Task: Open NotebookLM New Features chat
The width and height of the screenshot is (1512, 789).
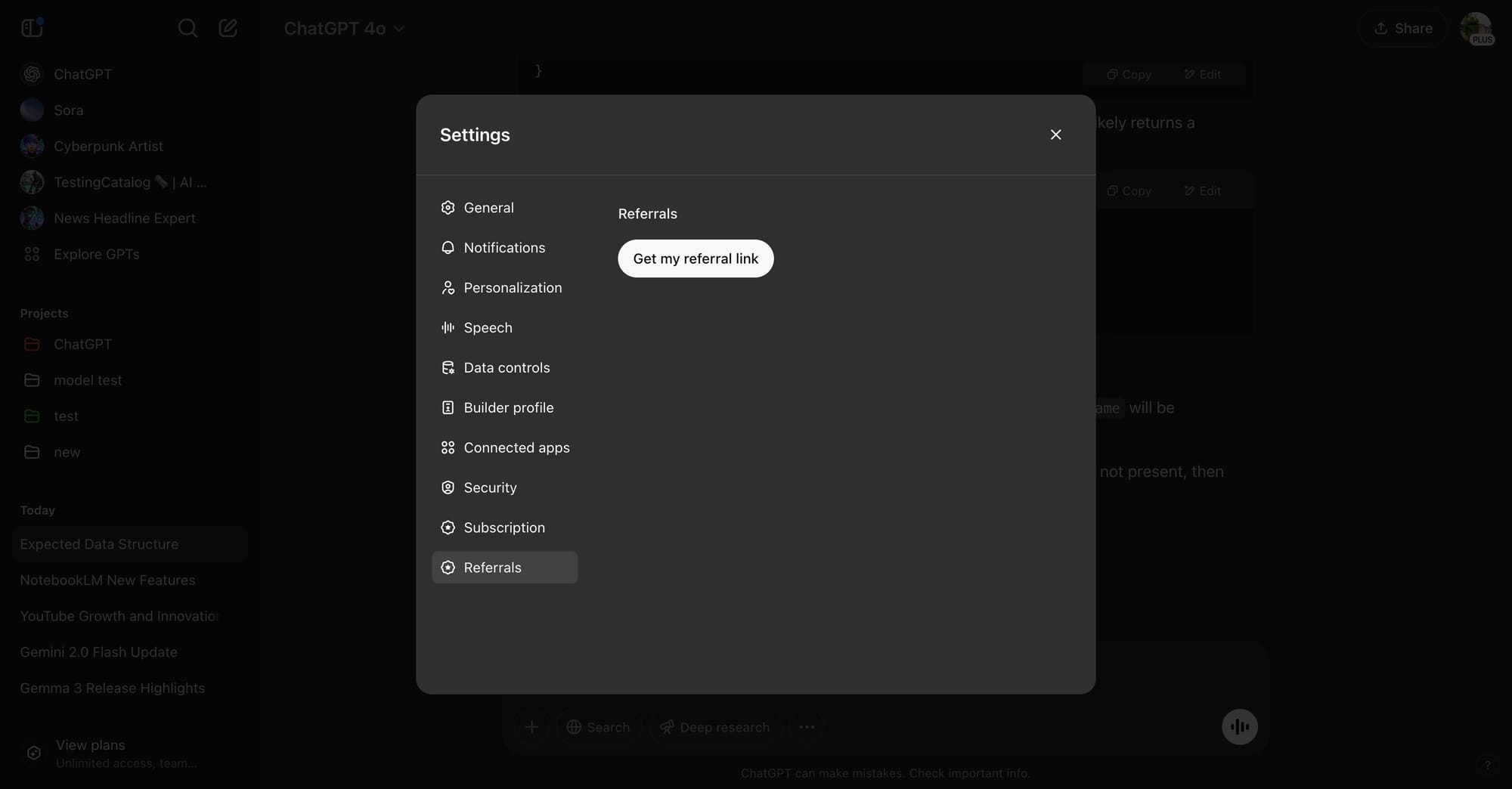Action: click(x=130, y=580)
